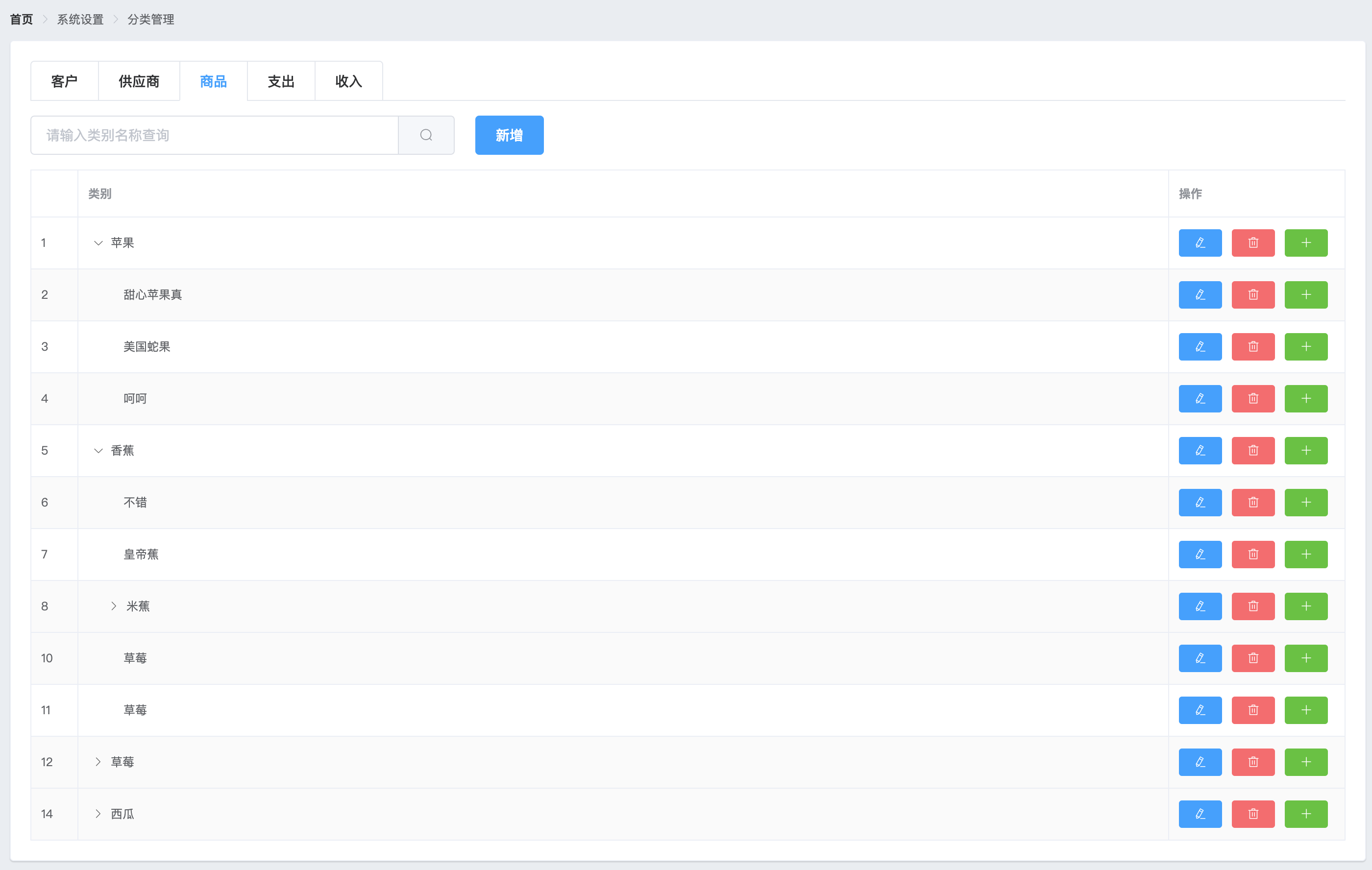Click the 新增 button
Screen dimensions: 1372x870
(x=509, y=135)
